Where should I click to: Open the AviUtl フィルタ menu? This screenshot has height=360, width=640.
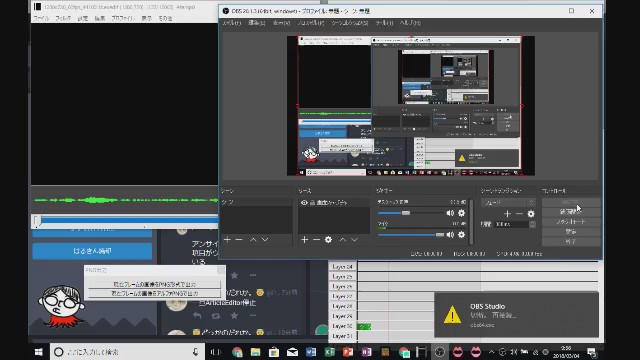coord(63,18)
